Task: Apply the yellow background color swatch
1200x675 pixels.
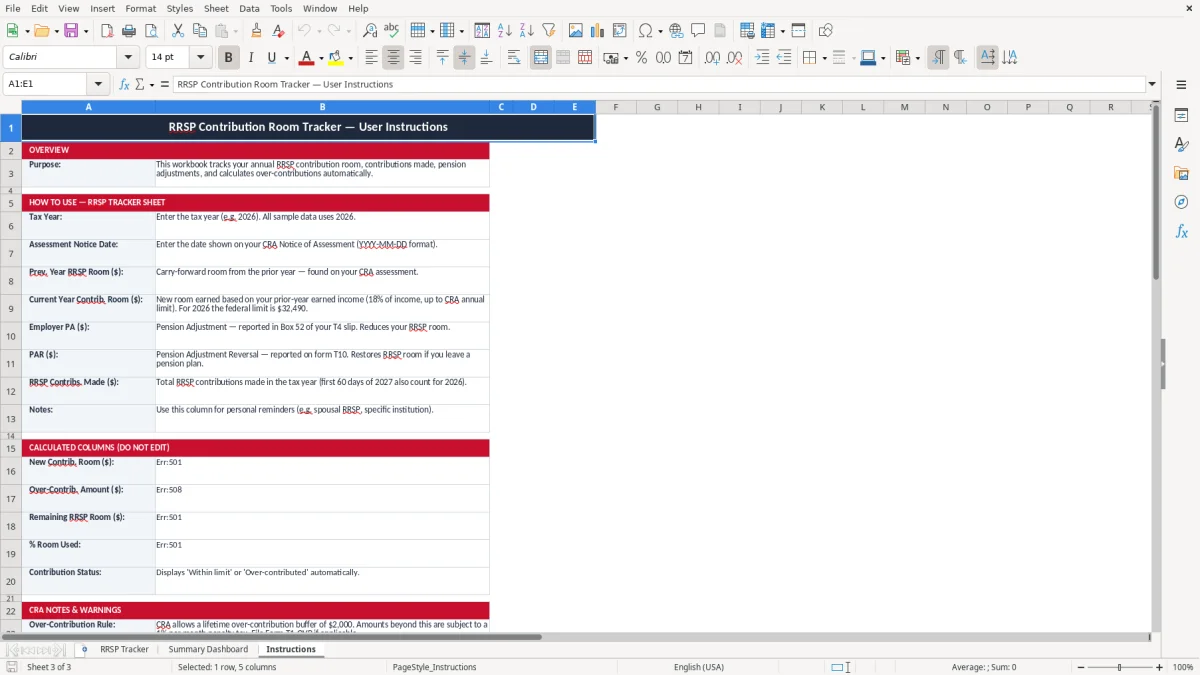Action: tap(336, 58)
